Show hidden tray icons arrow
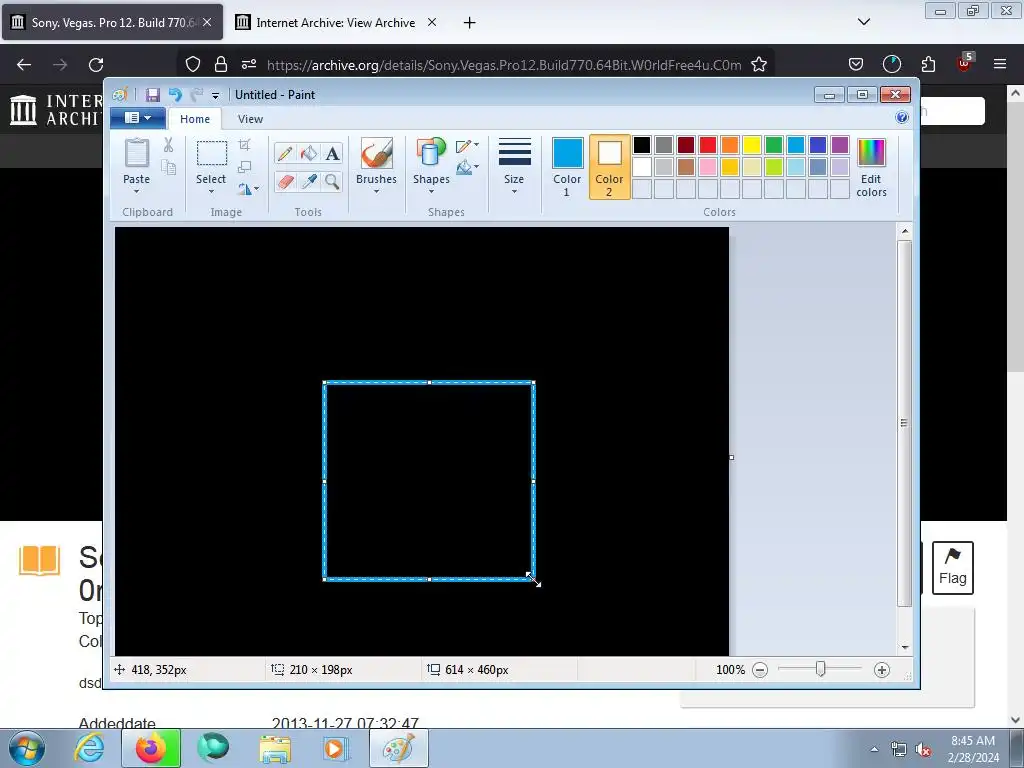Viewport: 1024px width, 768px height. [874, 749]
